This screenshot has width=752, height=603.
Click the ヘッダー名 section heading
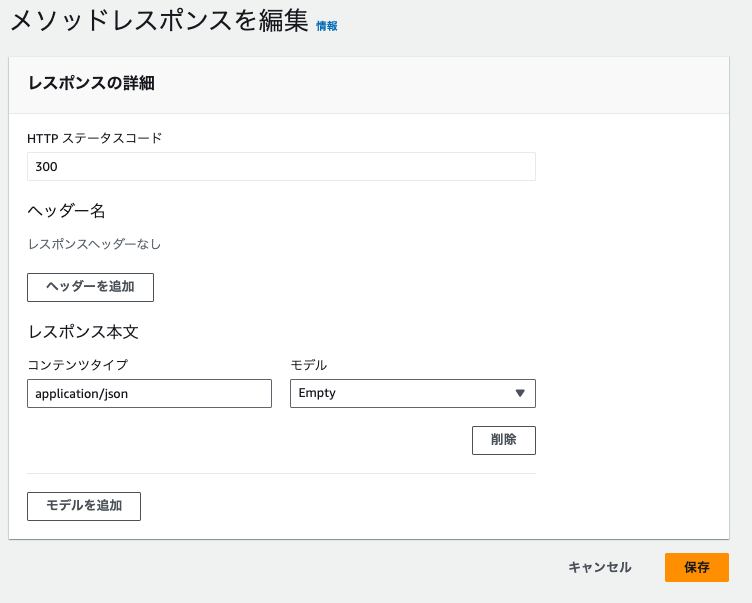66,210
